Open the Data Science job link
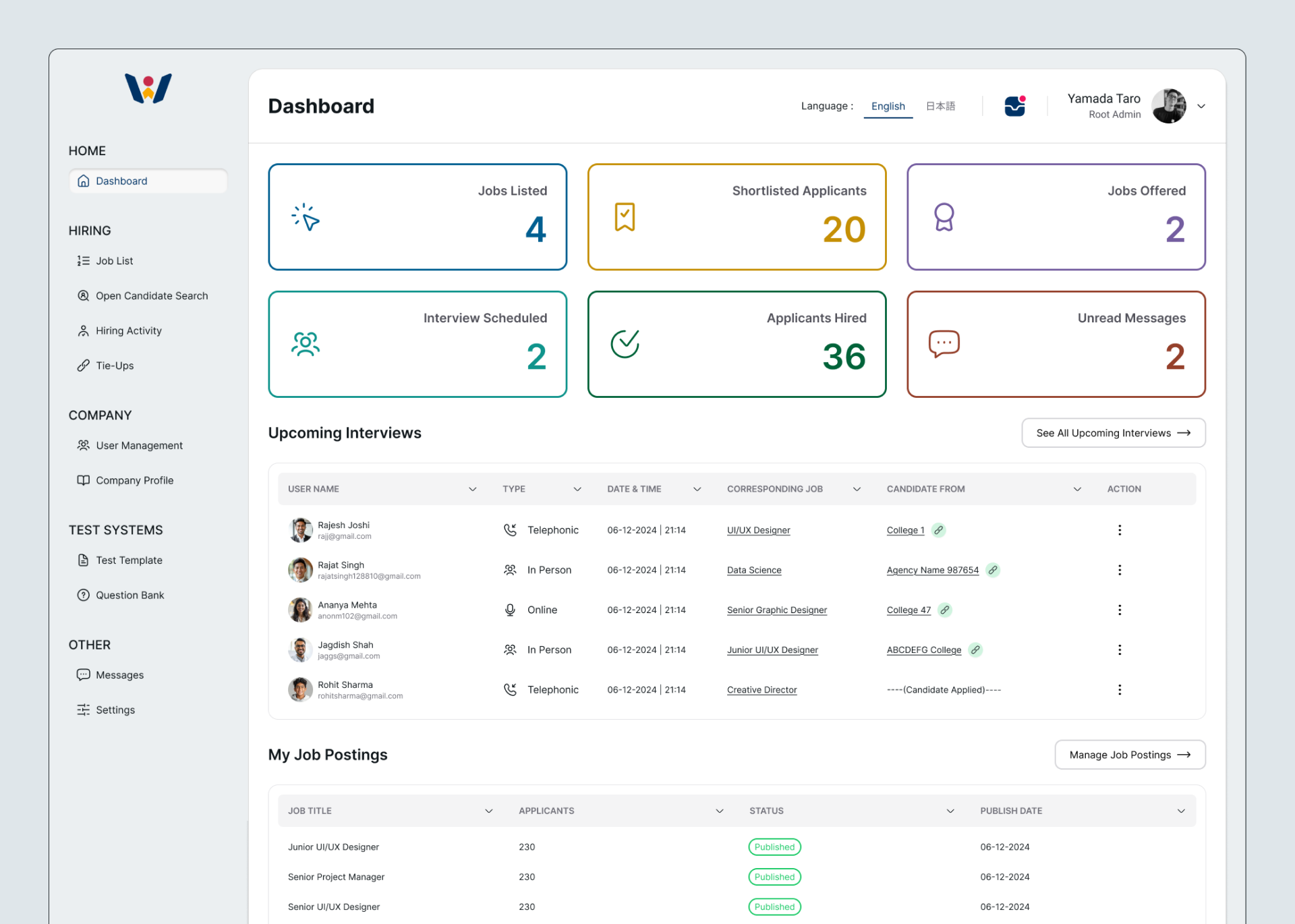Screen dimensions: 1295x924 (x=754, y=570)
